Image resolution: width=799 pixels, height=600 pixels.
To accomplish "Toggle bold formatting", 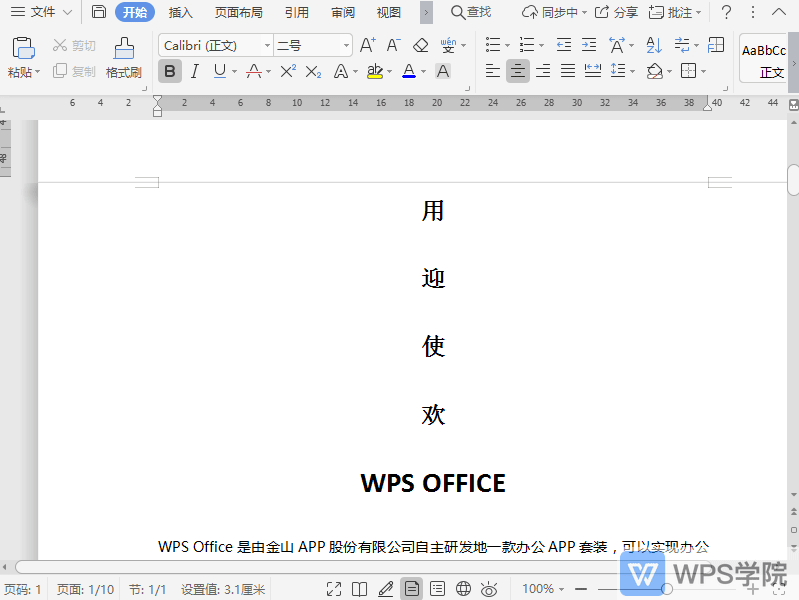I will coord(170,71).
